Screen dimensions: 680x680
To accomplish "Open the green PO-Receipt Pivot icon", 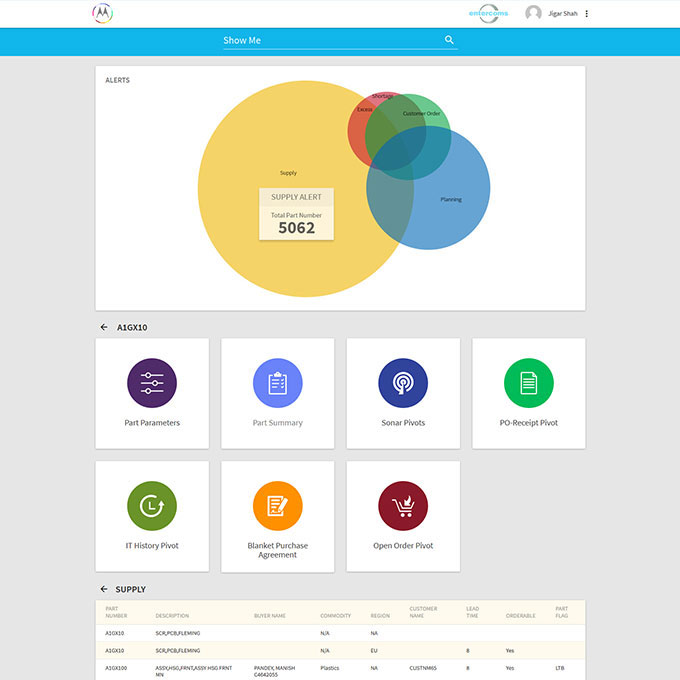I will pos(529,383).
